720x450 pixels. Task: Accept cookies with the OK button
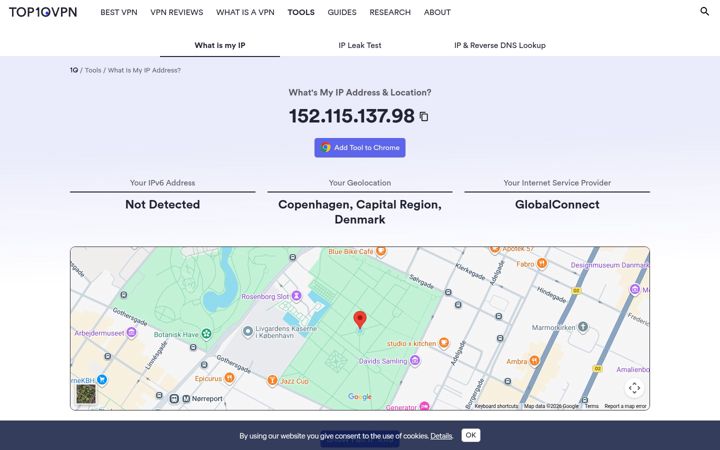click(x=471, y=435)
